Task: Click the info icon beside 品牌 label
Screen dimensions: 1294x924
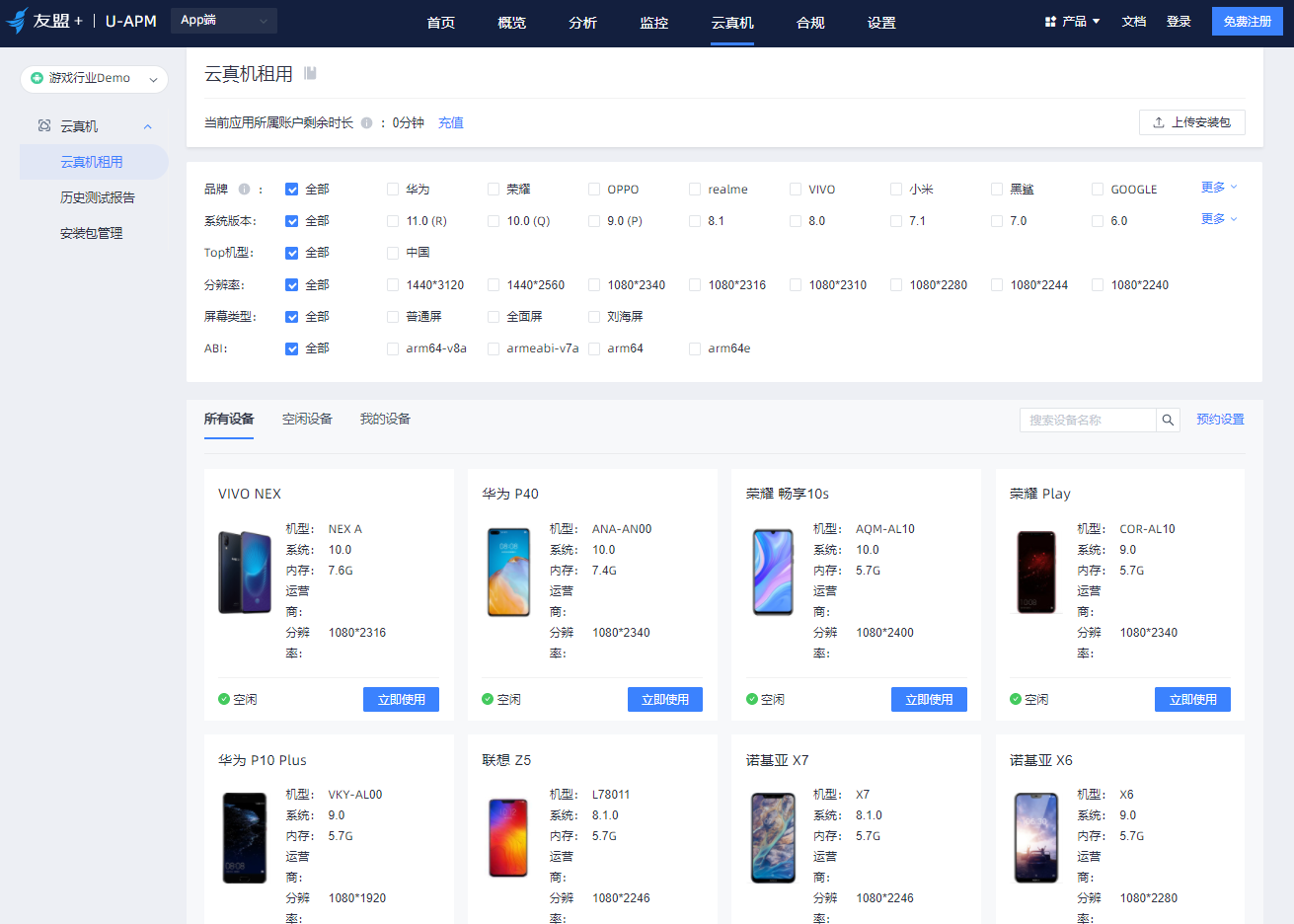Action: (244, 190)
